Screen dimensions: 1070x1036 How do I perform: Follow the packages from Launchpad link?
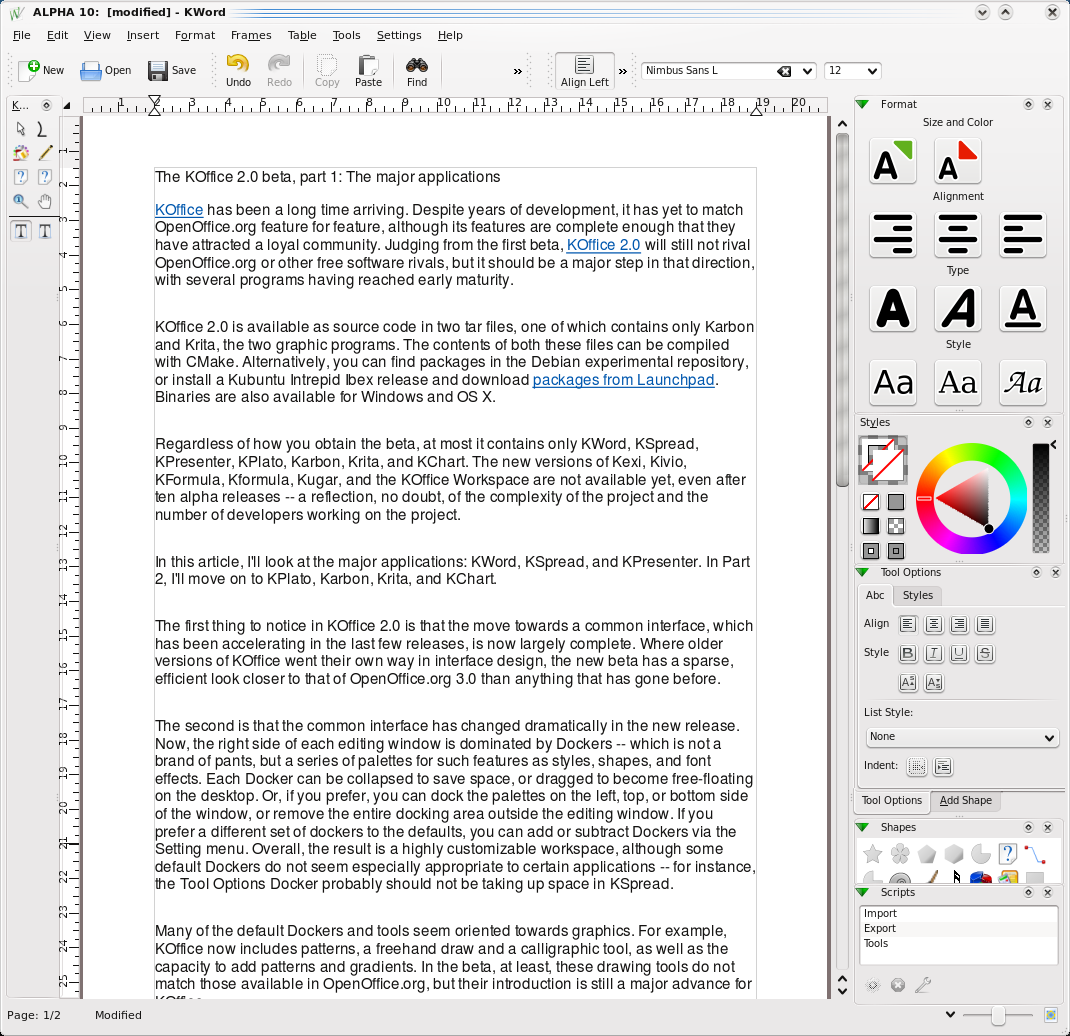pyautogui.click(x=625, y=380)
